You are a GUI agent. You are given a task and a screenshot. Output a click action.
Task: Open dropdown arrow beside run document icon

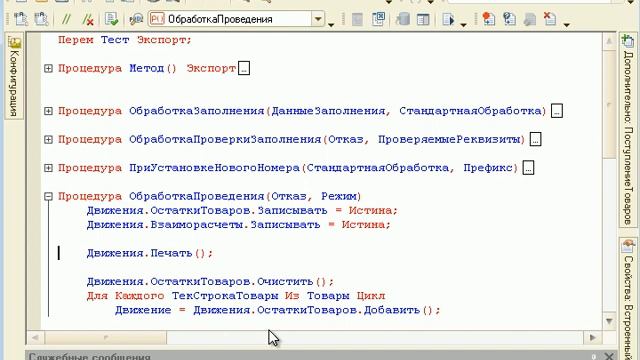[463, 25]
